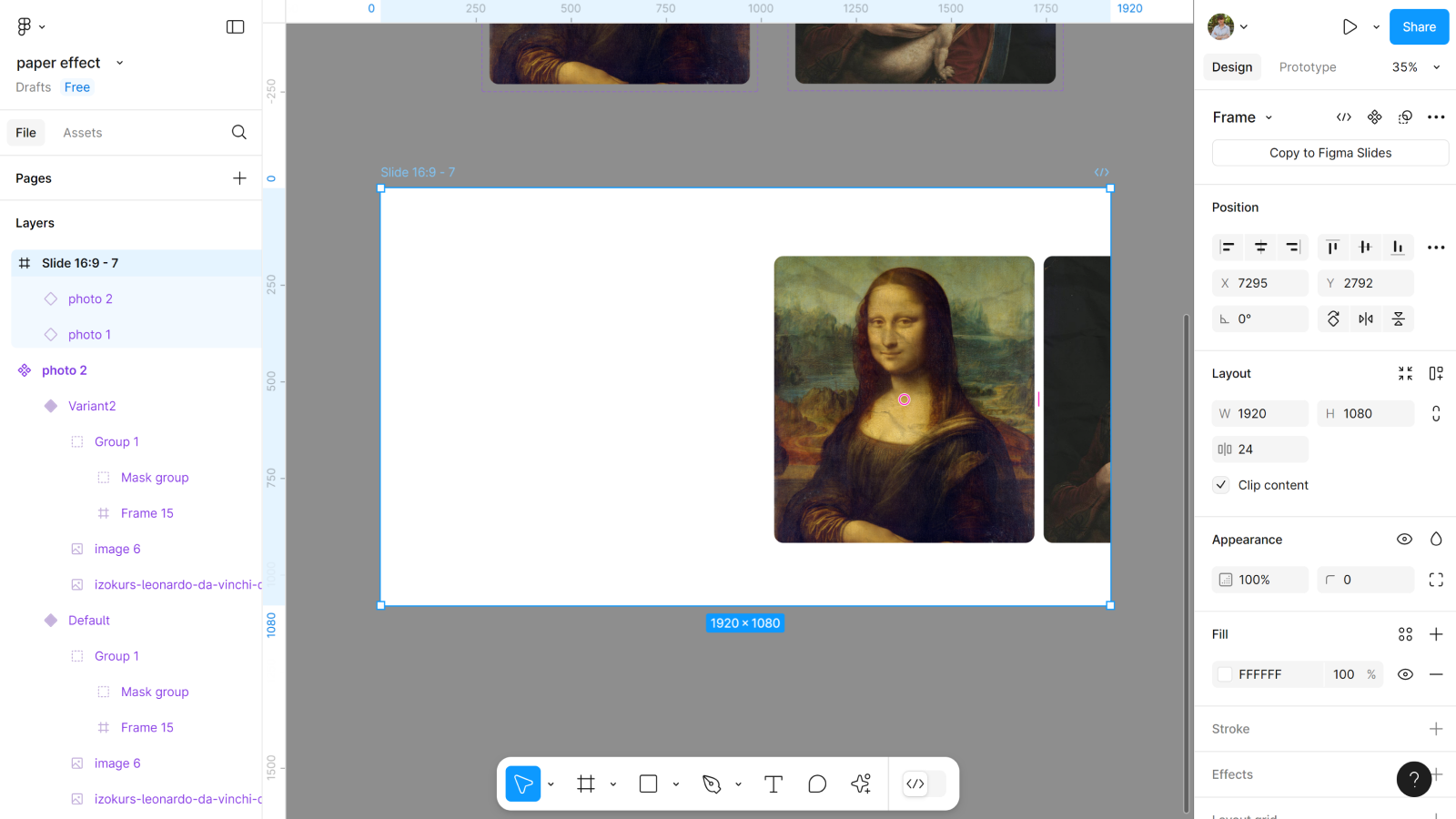The height and width of the screenshot is (819, 1456).
Task: Open the 35% zoom dropdown
Action: tap(1416, 67)
